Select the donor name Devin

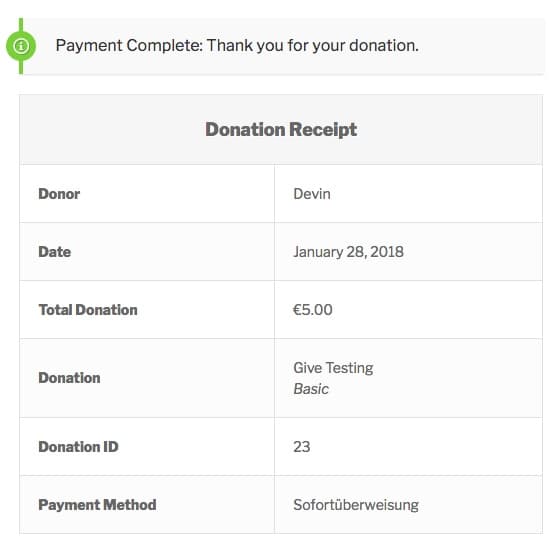[312, 194]
